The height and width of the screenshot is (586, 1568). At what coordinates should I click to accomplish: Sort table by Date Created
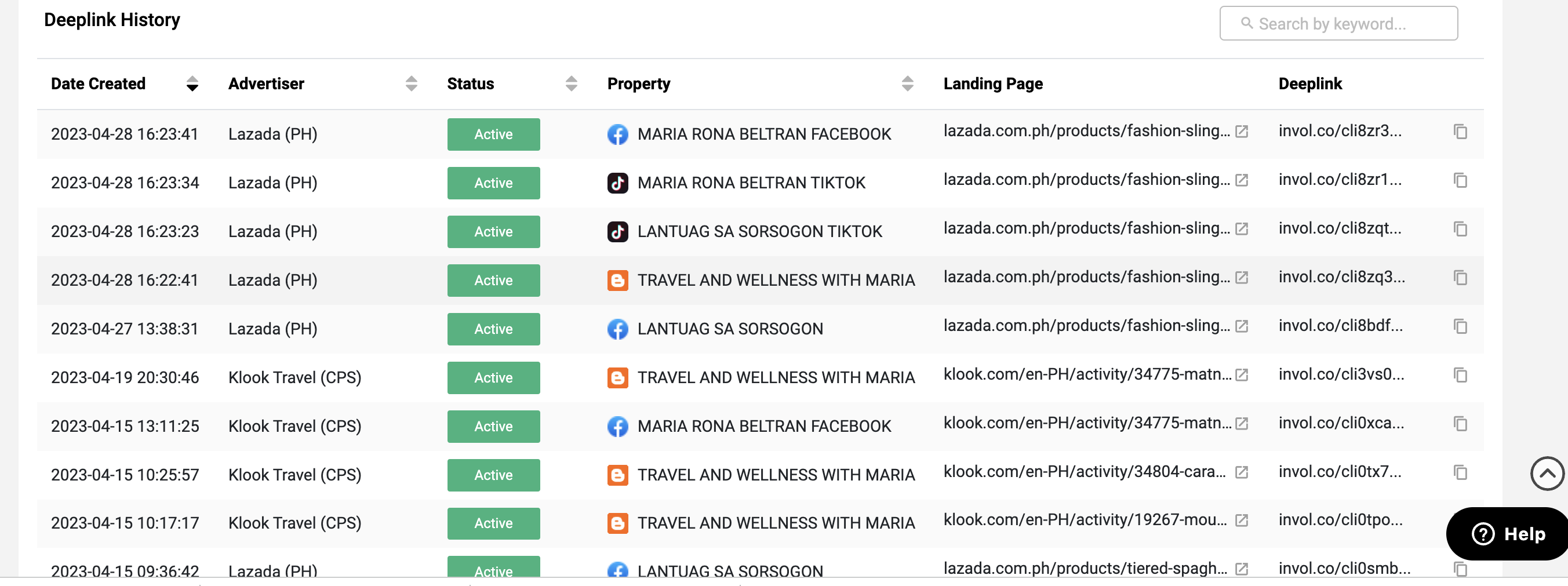click(192, 83)
